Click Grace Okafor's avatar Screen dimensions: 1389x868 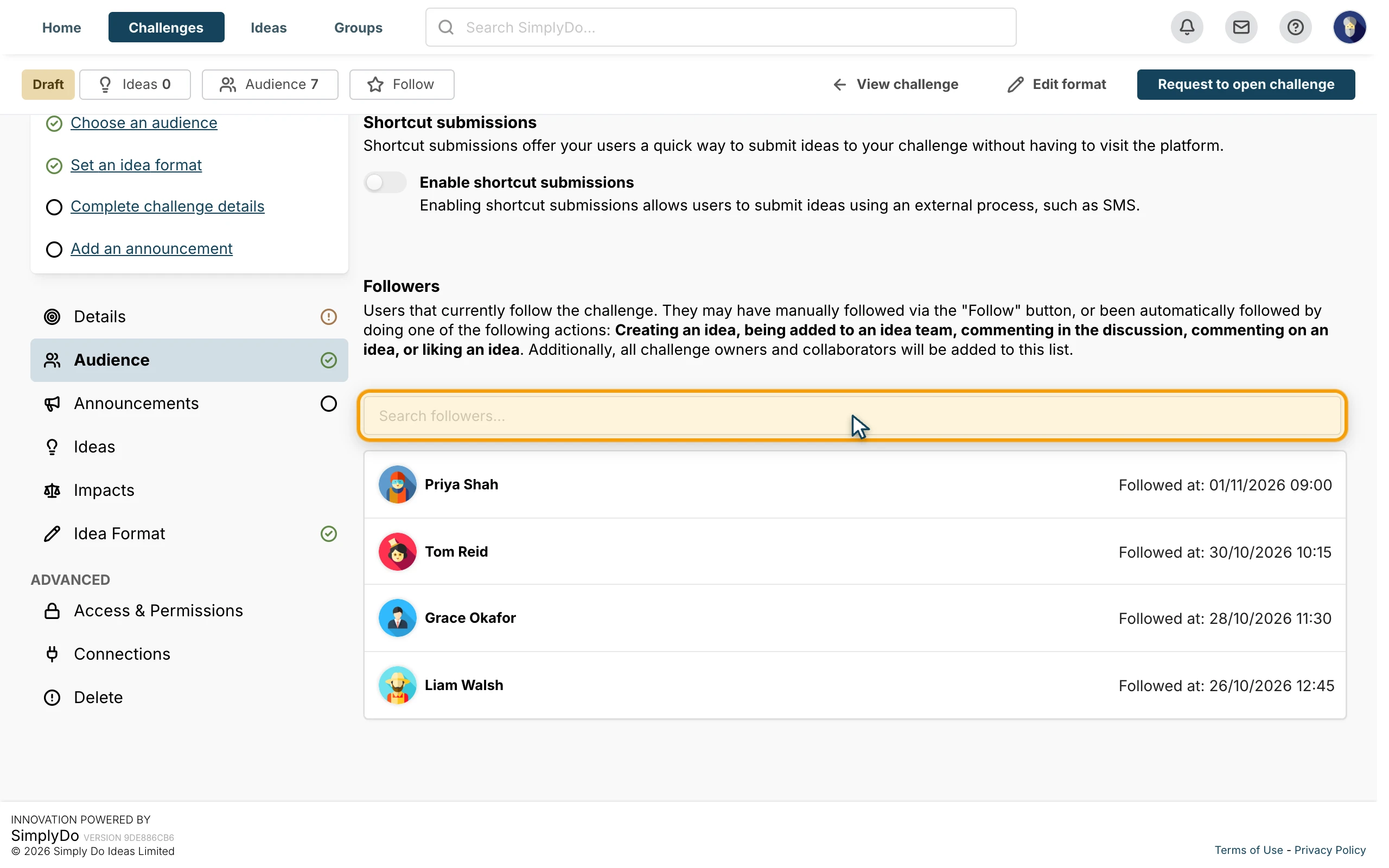(x=397, y=618)
